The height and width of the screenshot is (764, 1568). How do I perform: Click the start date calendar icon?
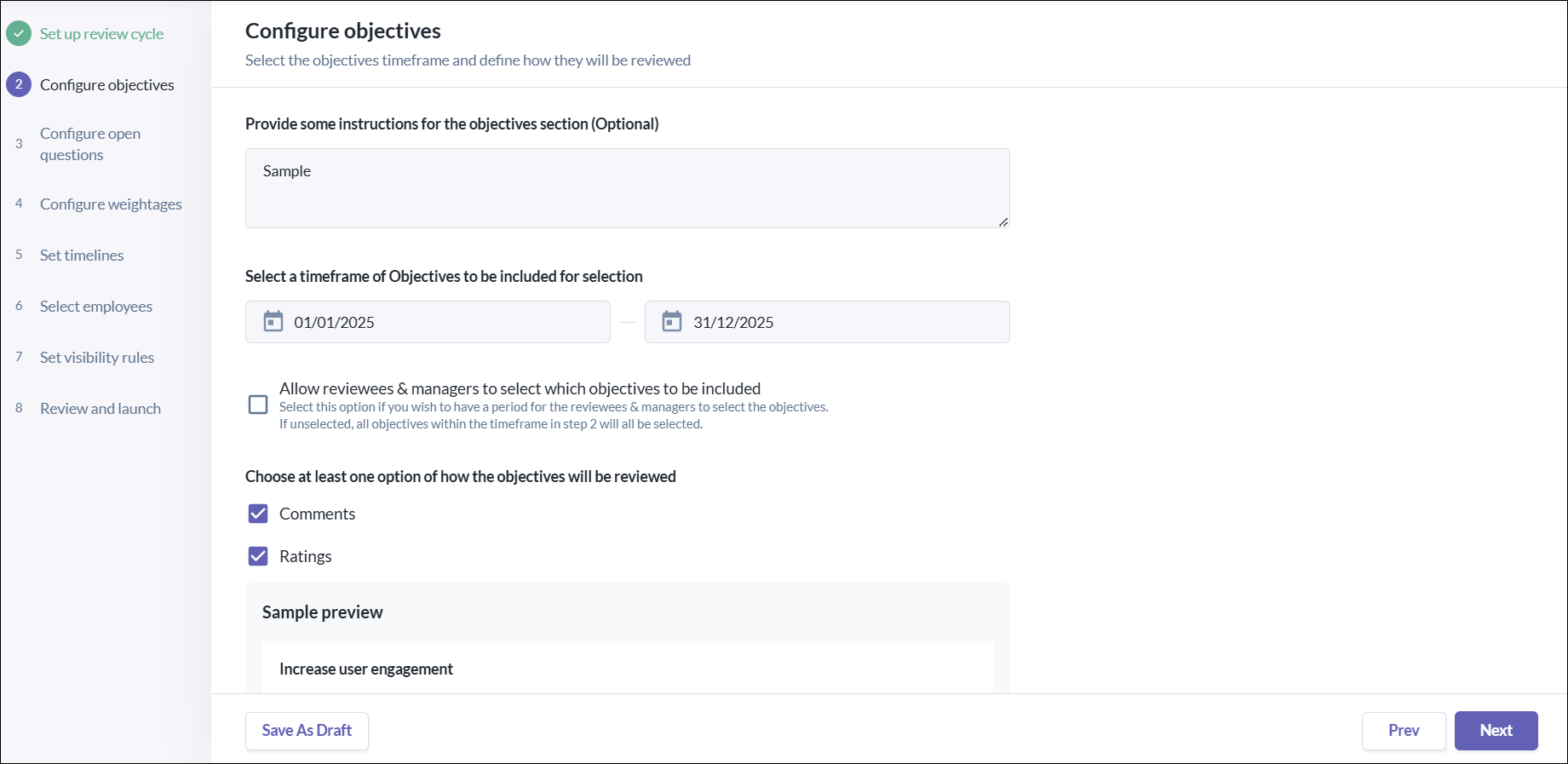273,321
